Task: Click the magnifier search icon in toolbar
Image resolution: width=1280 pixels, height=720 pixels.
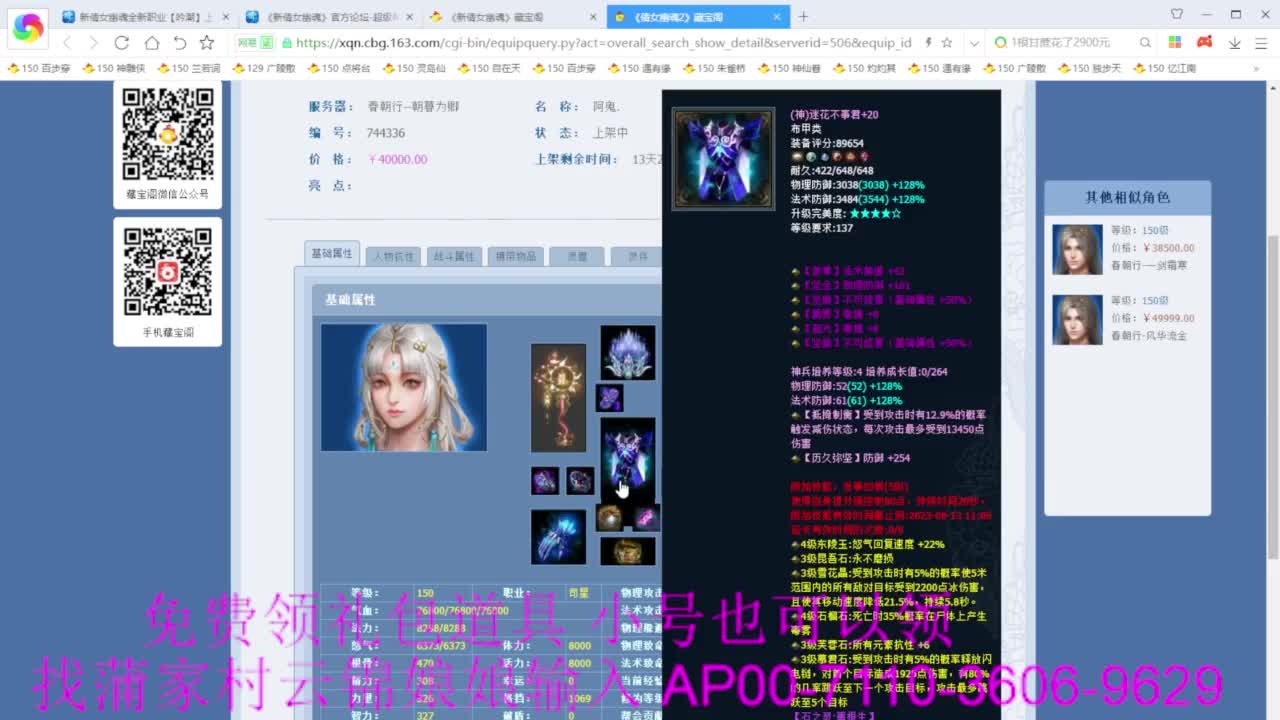Action: point(1145,44)
